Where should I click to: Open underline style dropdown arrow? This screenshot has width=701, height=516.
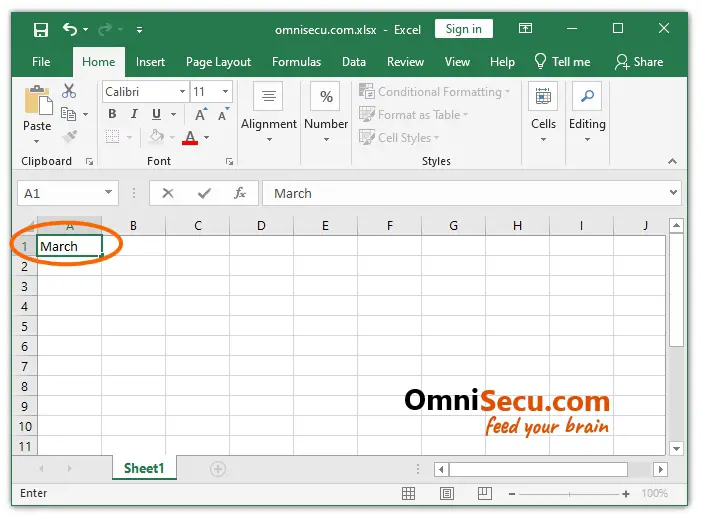coord(173,114)
